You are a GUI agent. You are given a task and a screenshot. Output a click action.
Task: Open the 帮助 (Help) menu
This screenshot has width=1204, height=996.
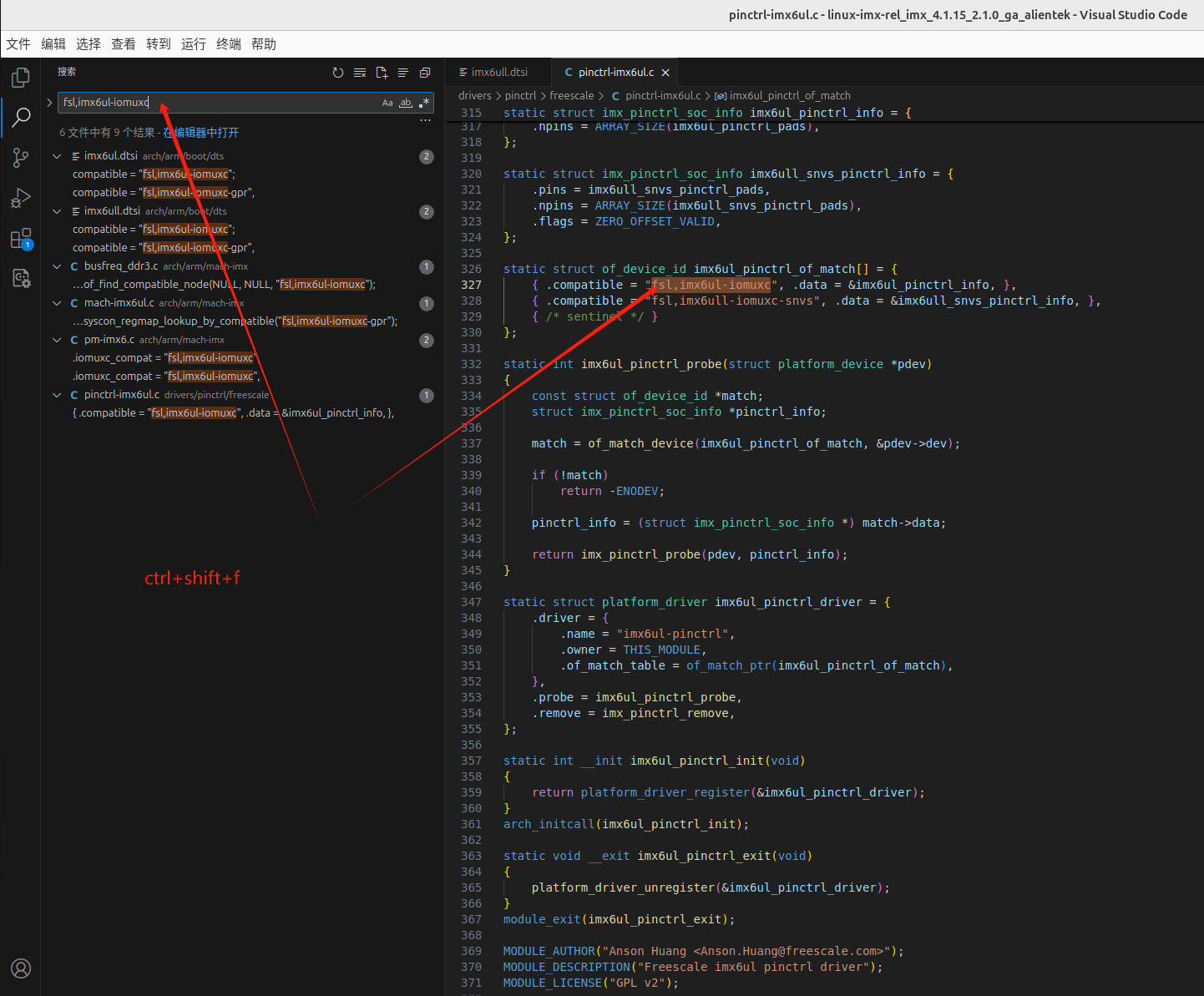264,44
